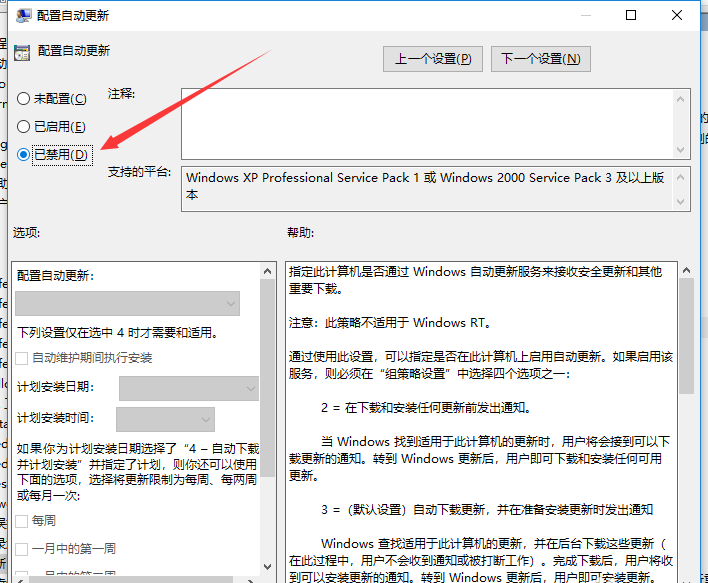
Task: Click the help panel vertical scrollbar thumb
Action: click(686, 336)
